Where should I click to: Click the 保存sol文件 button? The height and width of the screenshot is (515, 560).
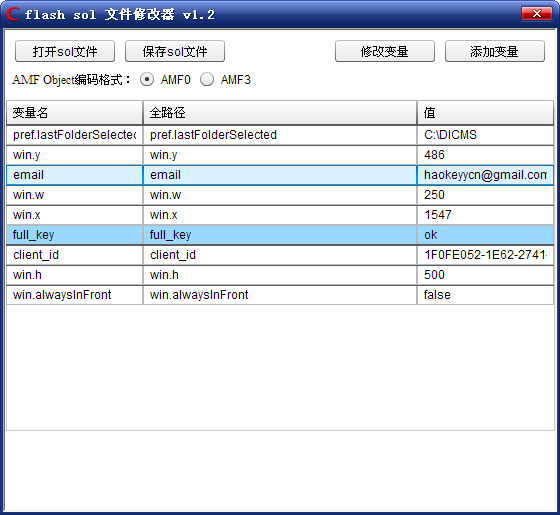175,51
